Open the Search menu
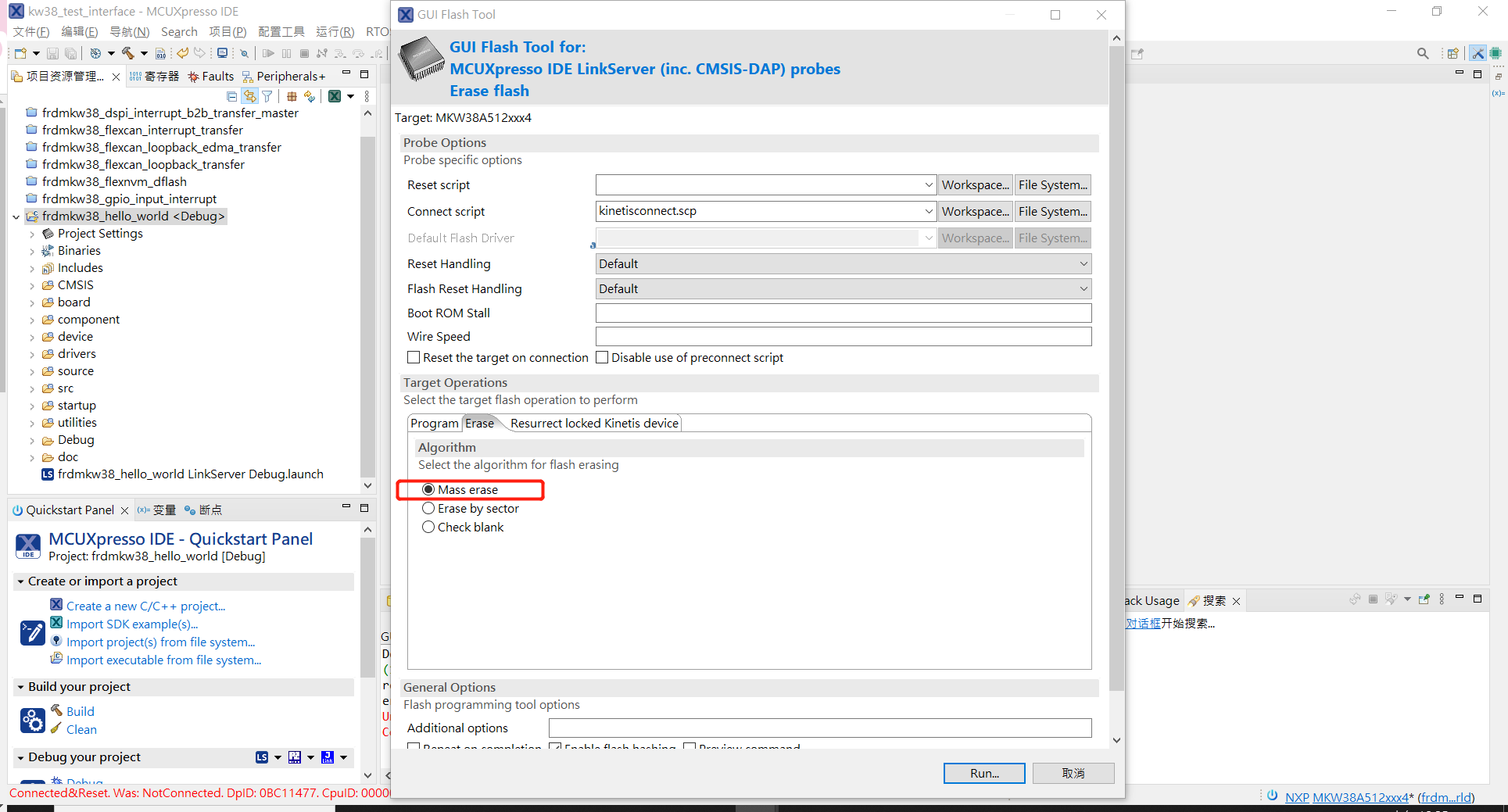The width and height of the screenshot is (1508, 812). click(179, 31)
